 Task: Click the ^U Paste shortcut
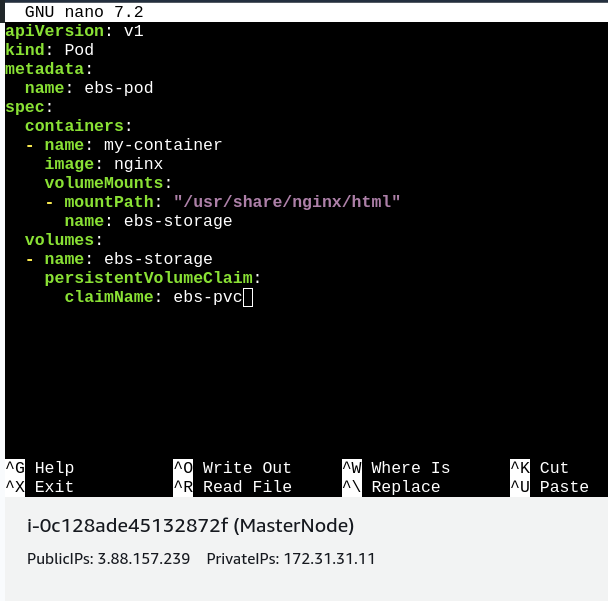(x=549, y=487)
